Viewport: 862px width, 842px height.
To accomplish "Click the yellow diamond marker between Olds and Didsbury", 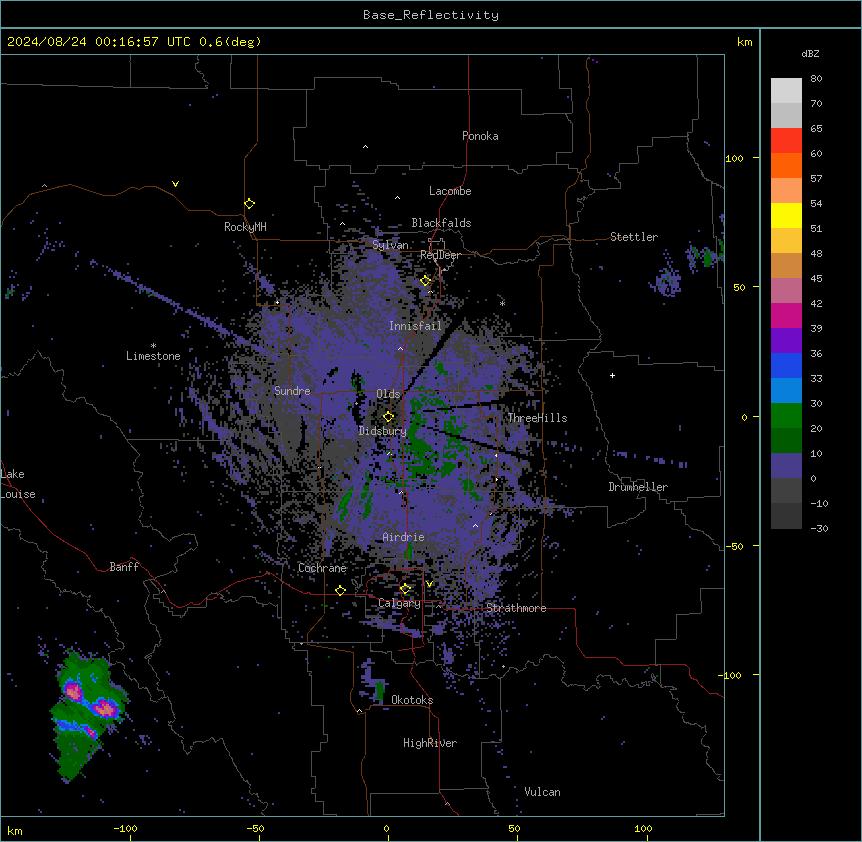I will pos(389,417).
